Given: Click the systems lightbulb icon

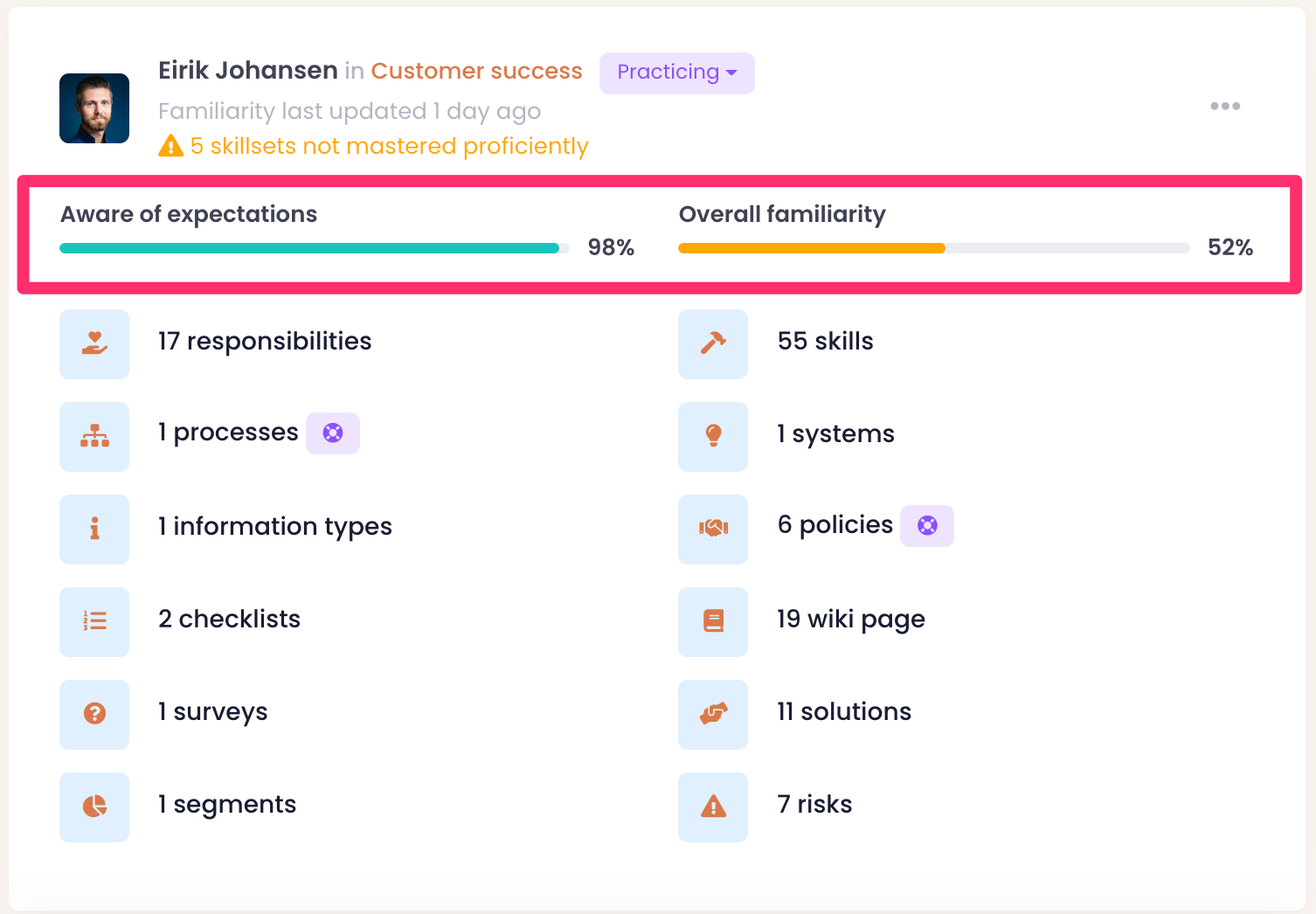Looking at the screenshot, I should click(x=713, y=436).
